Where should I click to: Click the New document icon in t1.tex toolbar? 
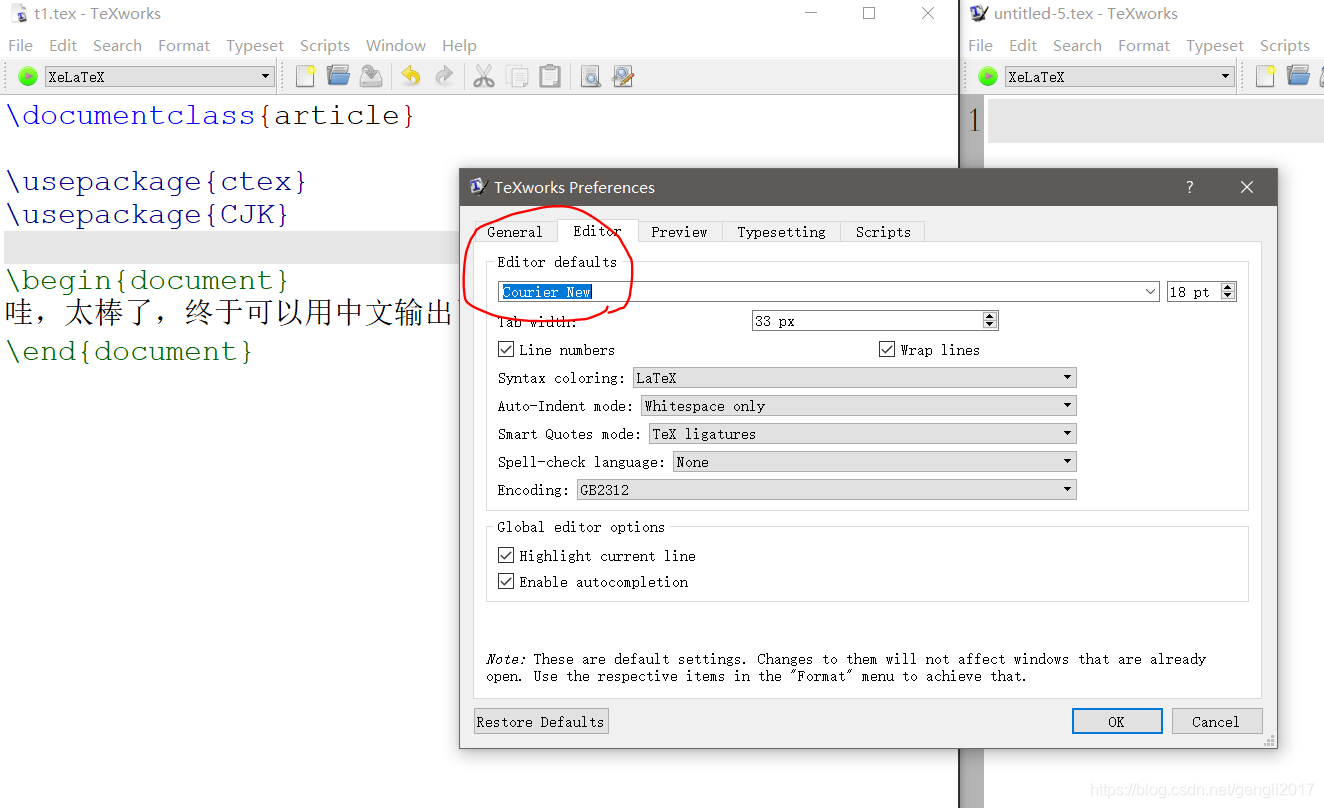pyautogui.click(x=305, y=76)
